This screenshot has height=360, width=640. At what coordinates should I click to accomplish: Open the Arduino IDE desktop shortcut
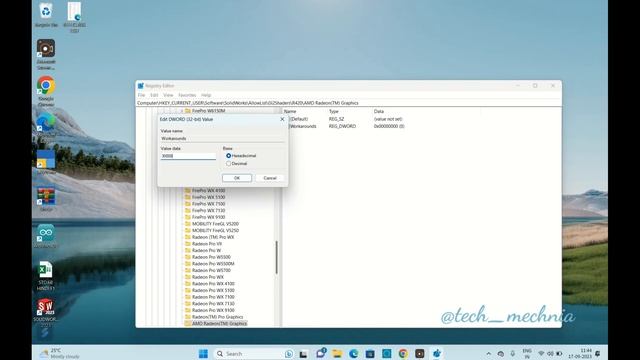46,236
